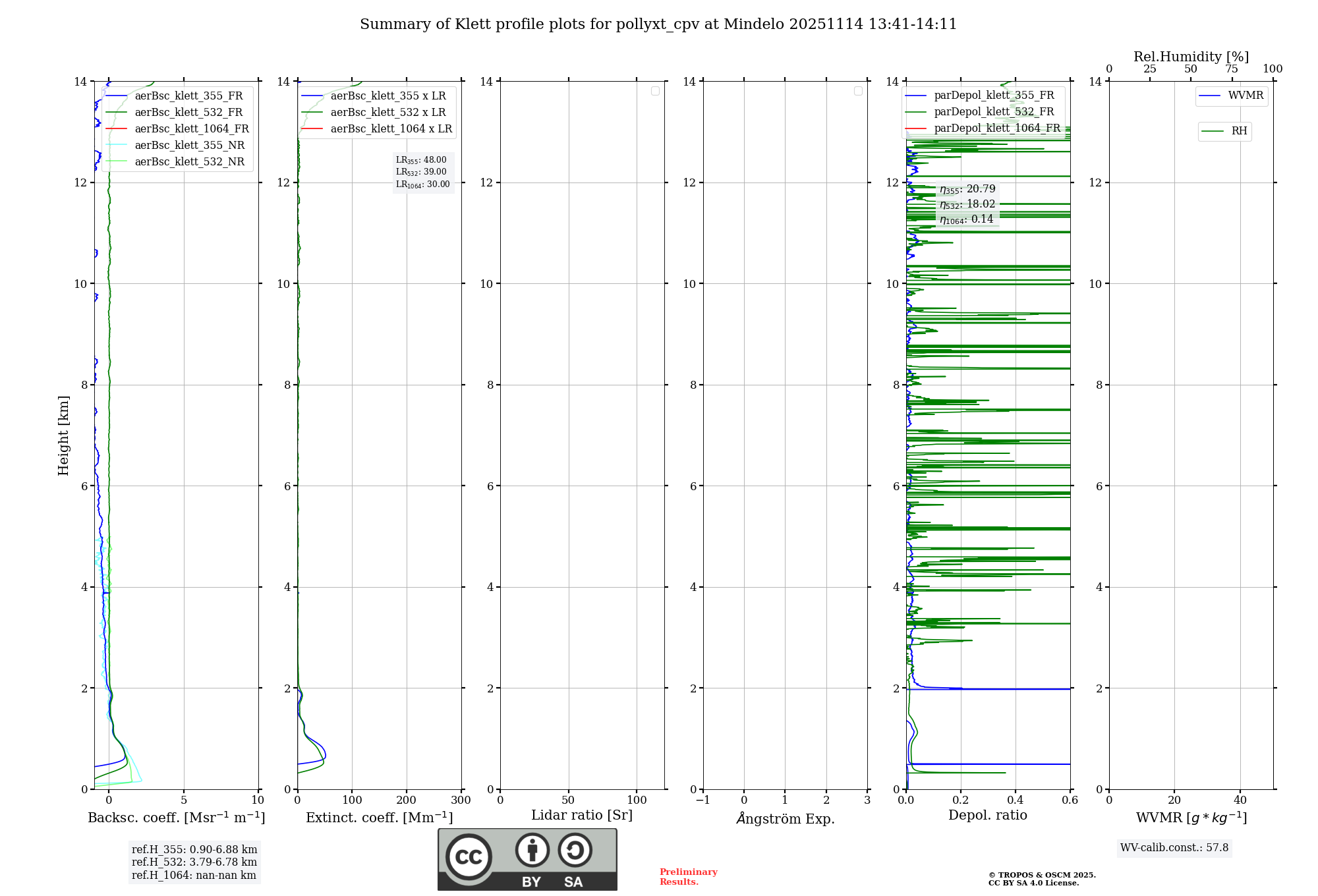Click the Rel.Humidity top axis label

point(1191,57)
